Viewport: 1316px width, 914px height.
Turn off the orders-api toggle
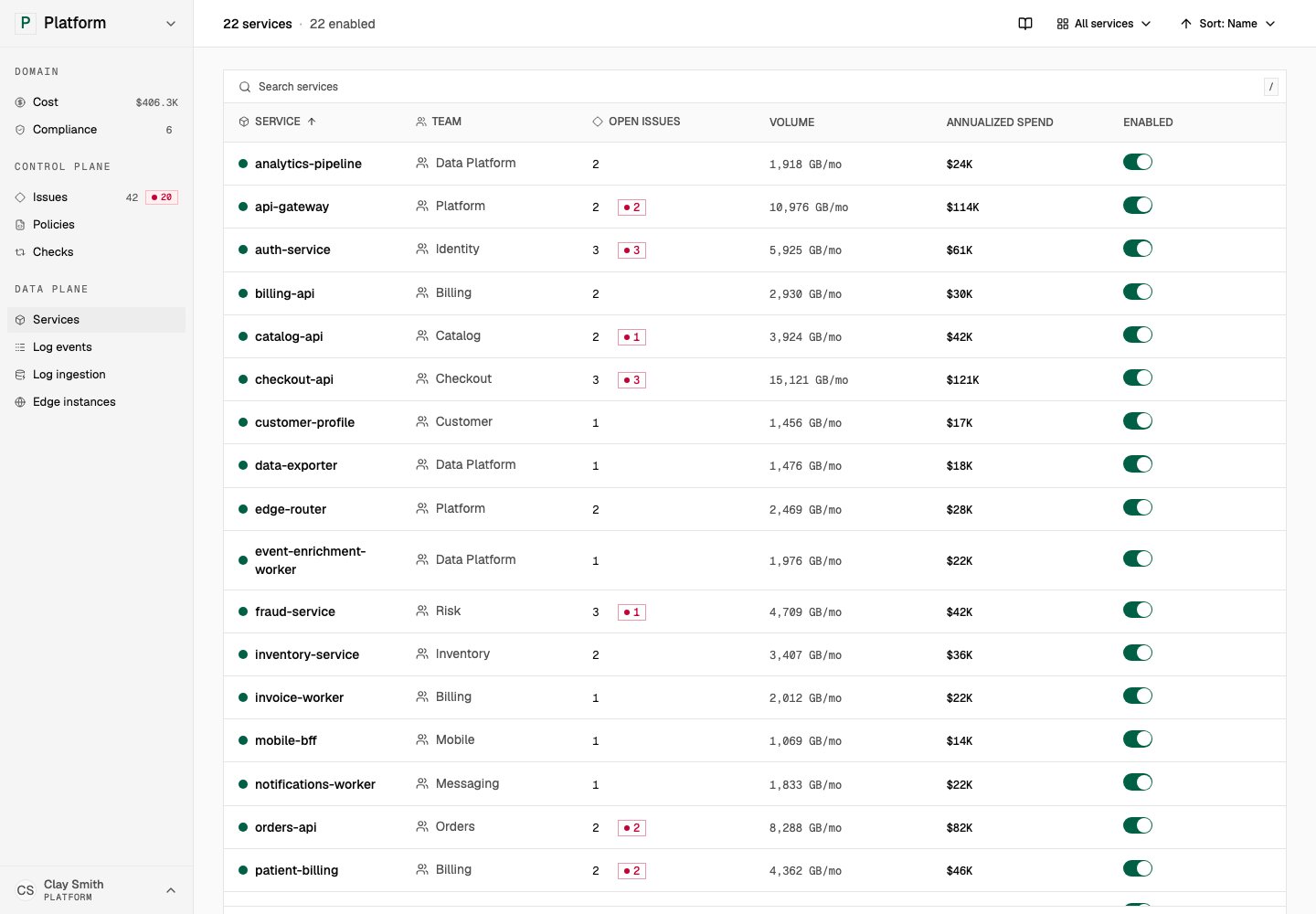coord(1138,825)
